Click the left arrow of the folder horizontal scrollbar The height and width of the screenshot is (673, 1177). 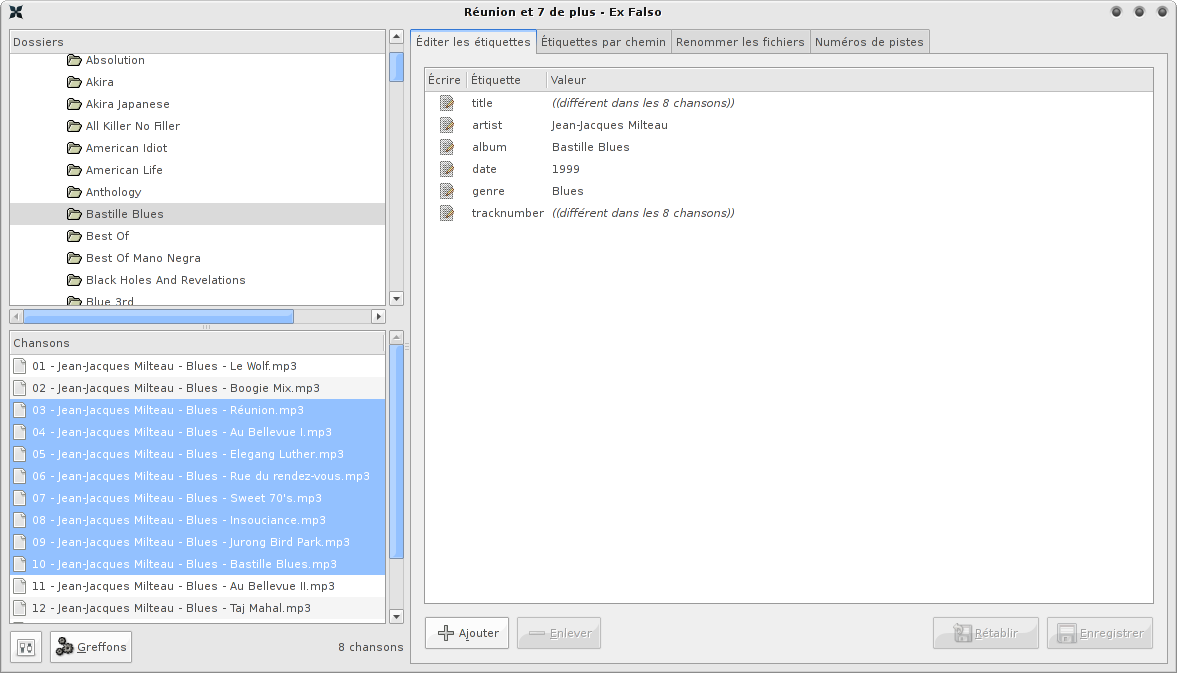(16, 317)
